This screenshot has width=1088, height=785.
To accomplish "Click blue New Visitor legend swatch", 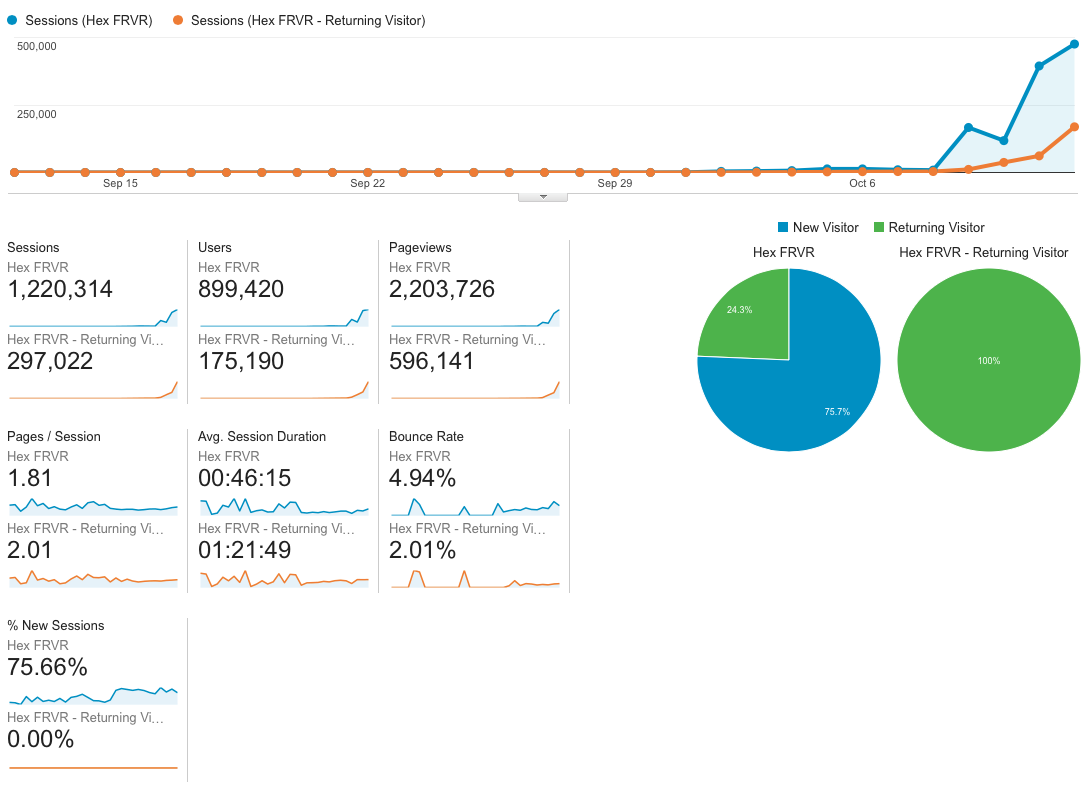I will 783,227.
